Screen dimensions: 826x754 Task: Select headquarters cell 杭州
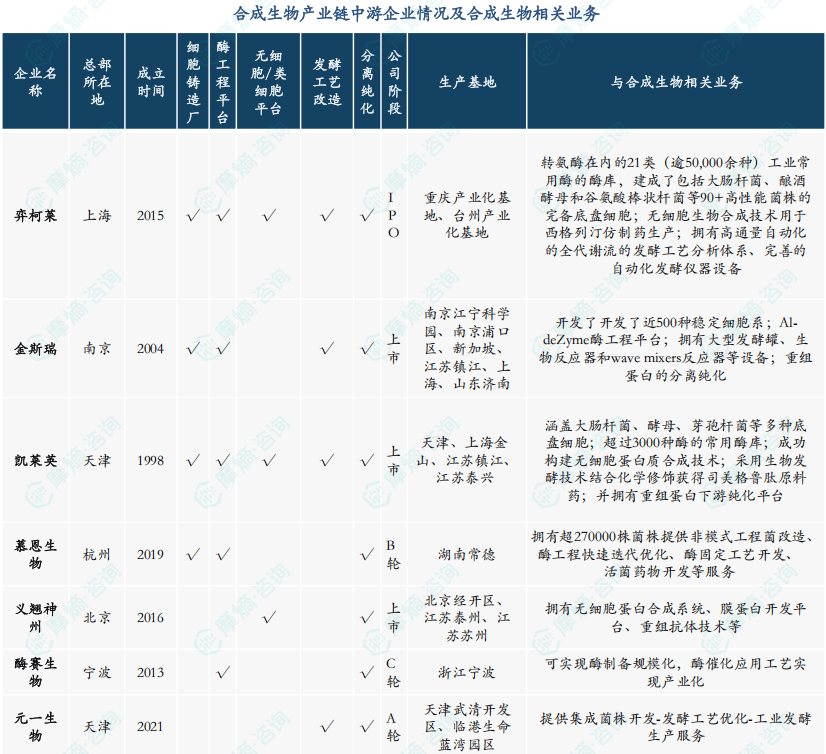click(x=97, y=554)
